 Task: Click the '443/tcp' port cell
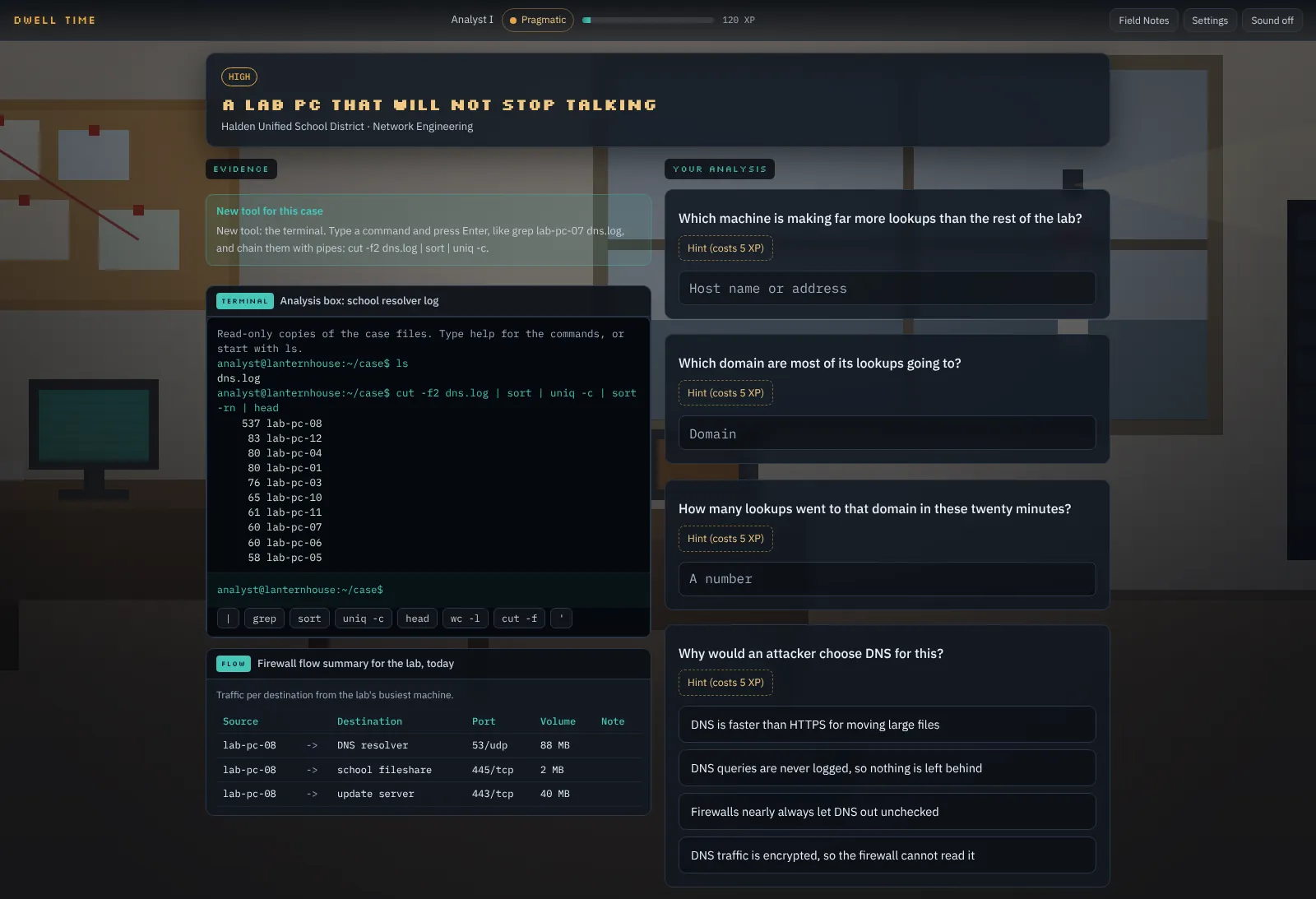tap(493, 794)
